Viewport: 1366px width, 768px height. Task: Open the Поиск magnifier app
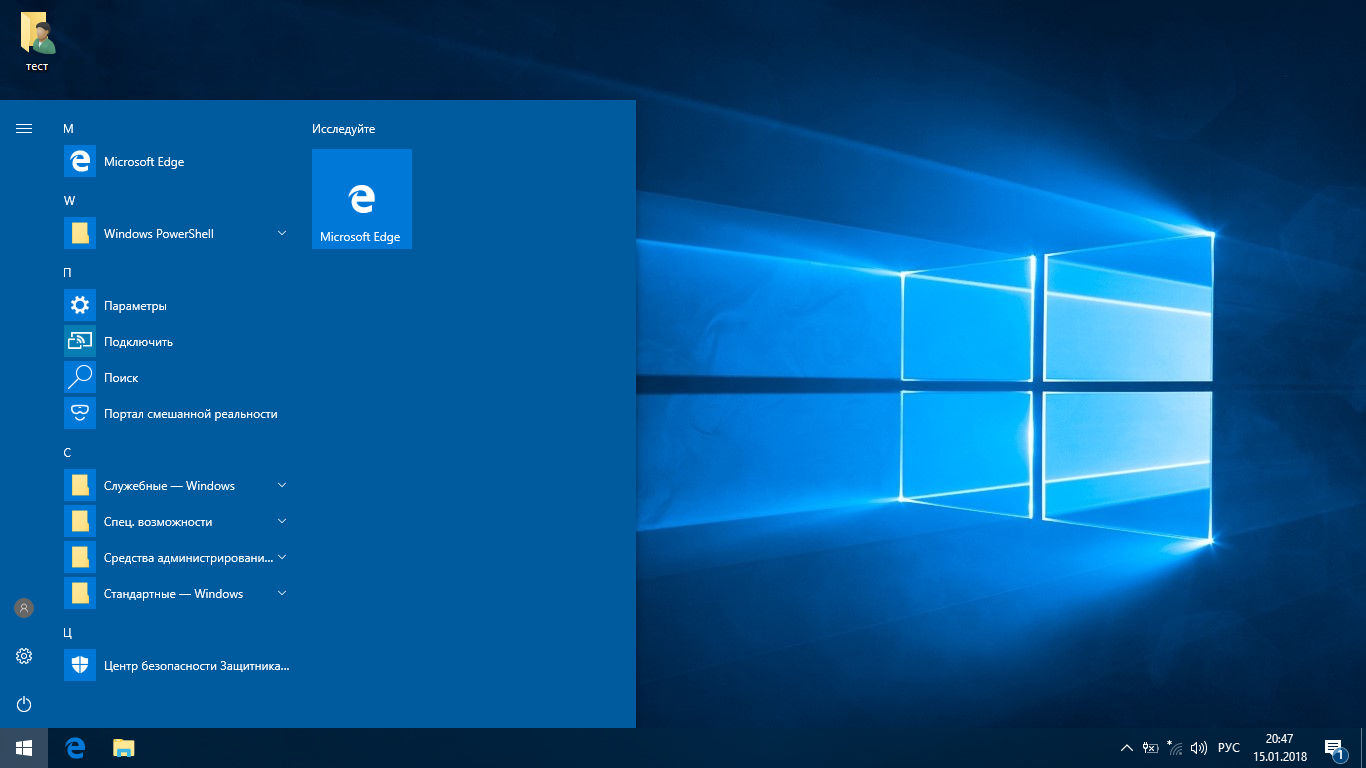[176, 378]
